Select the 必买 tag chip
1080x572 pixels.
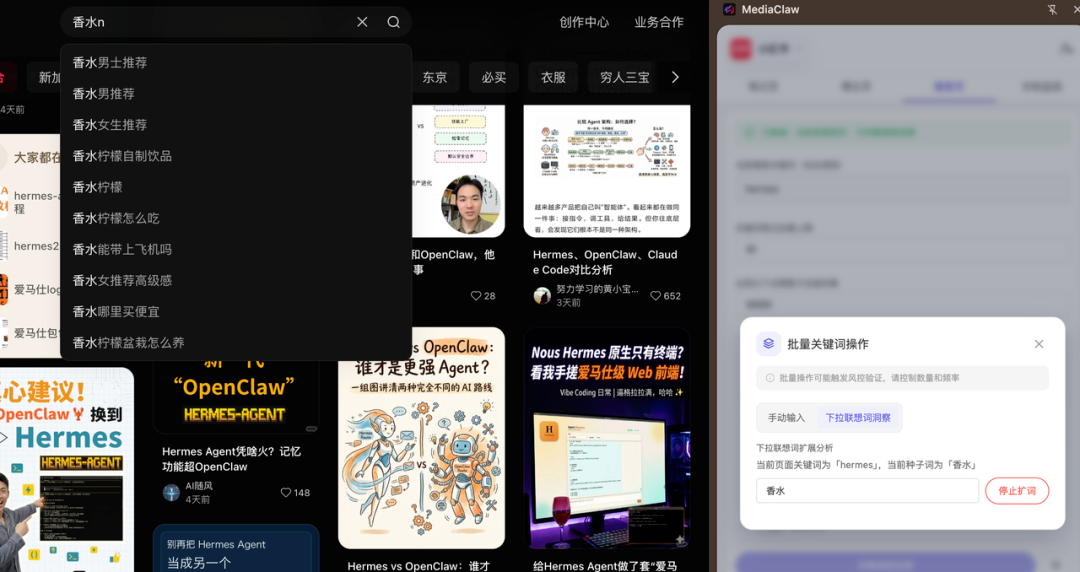[494, 77]
